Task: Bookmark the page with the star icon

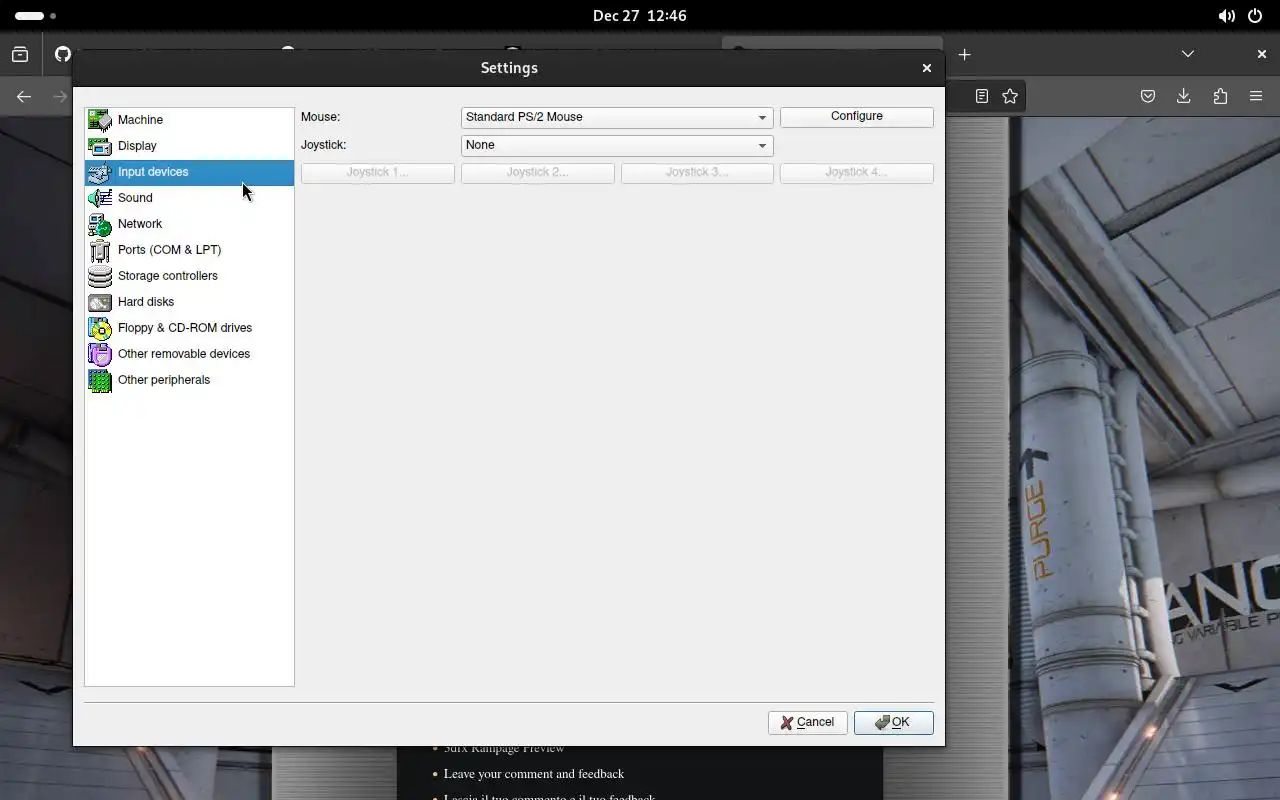Action: click(1010, 96)
